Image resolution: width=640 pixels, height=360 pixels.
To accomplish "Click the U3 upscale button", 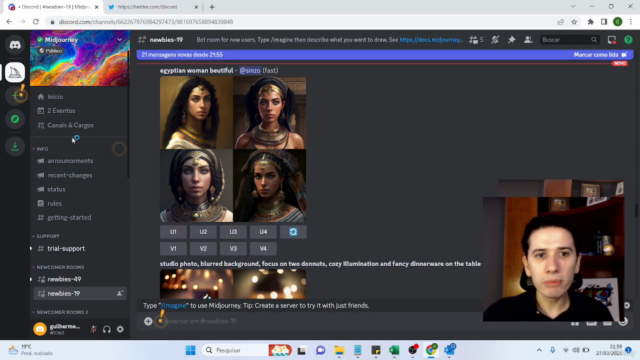I will [x=233, y=232].
